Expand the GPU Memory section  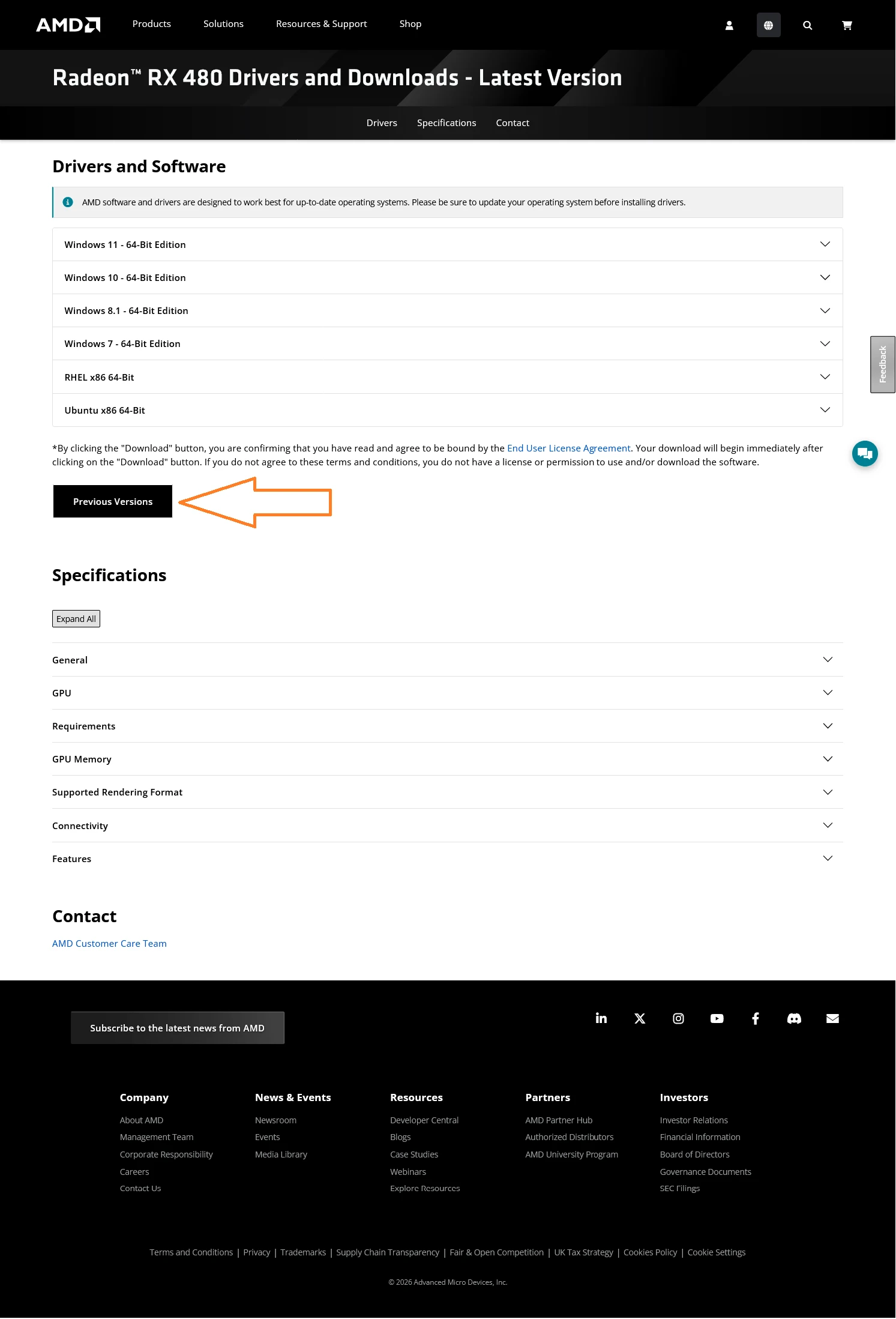tap(448, 759)
